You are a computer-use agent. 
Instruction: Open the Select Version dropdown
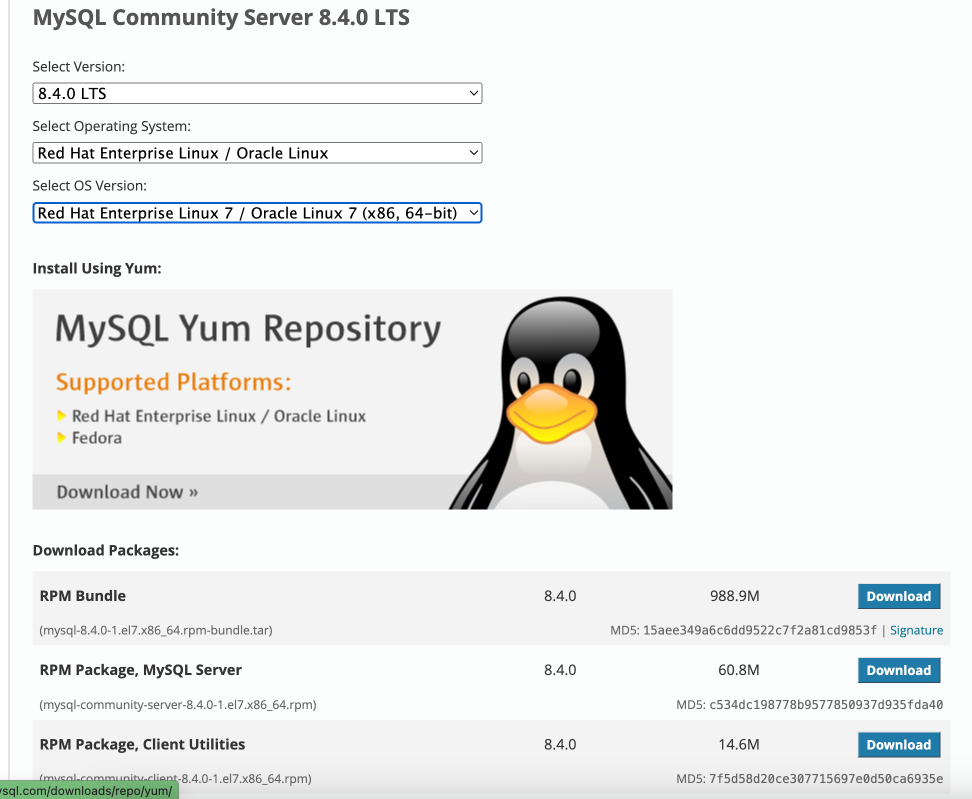pyautogui.click(x=257, y=92)
